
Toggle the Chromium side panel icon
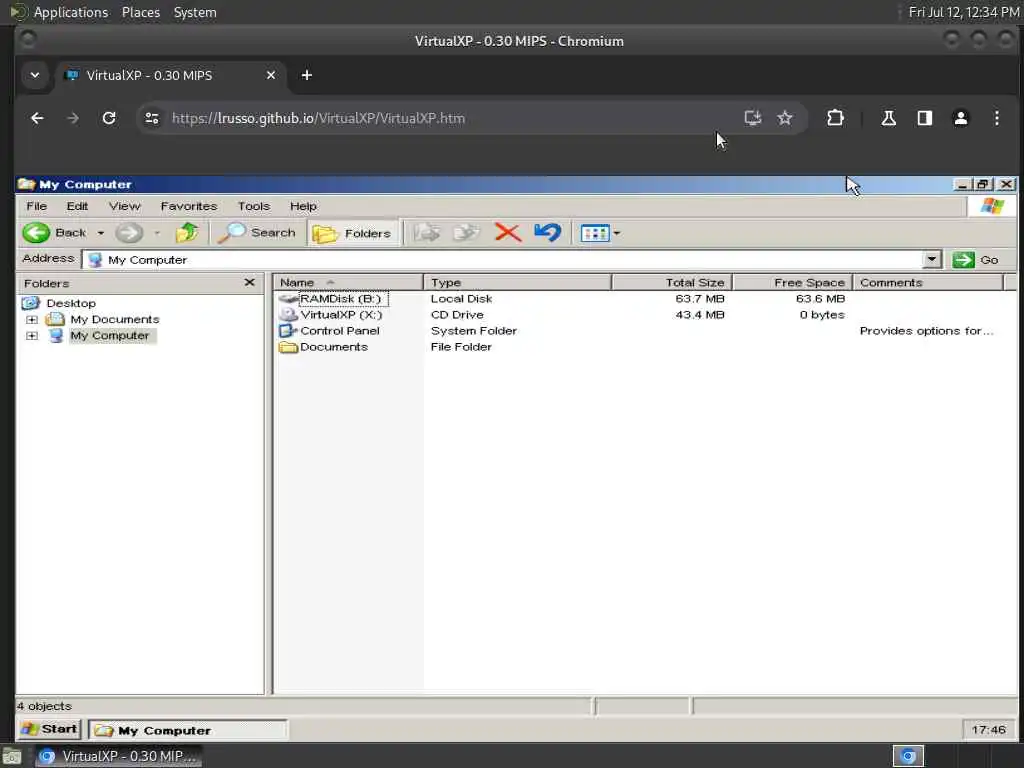tap(924, 118)
